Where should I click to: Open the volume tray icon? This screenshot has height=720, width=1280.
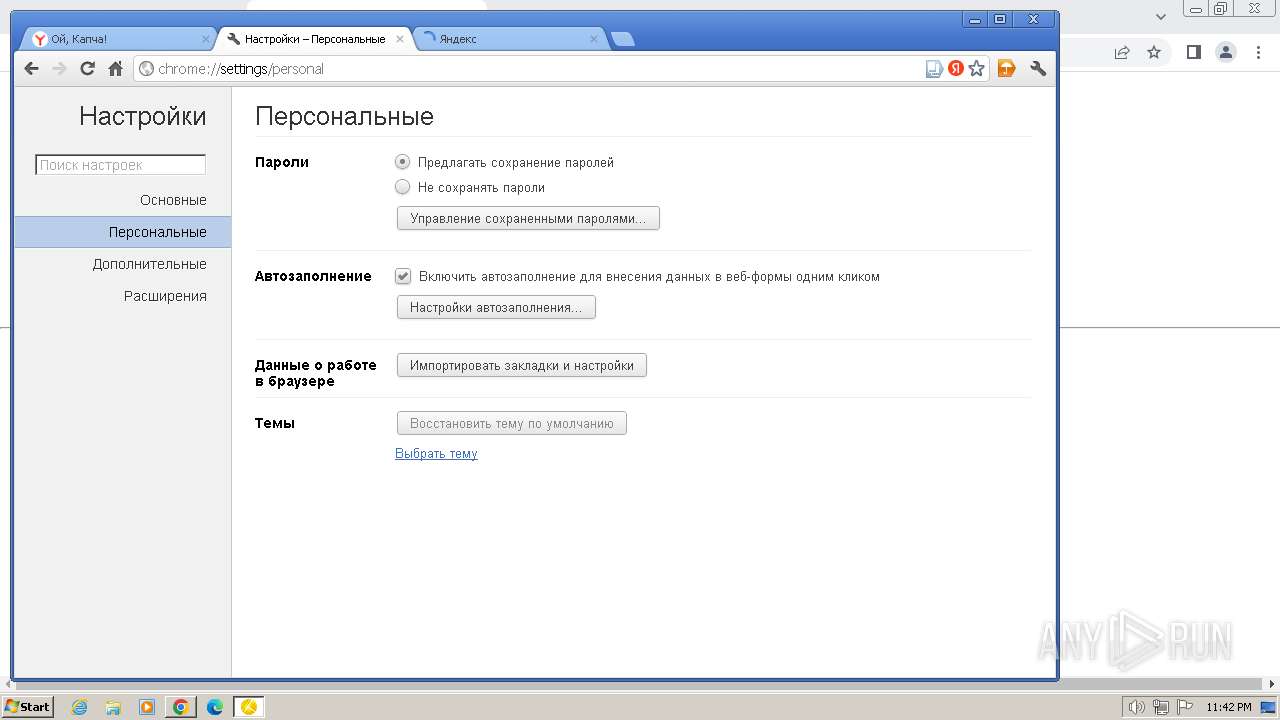point(1137,707)
